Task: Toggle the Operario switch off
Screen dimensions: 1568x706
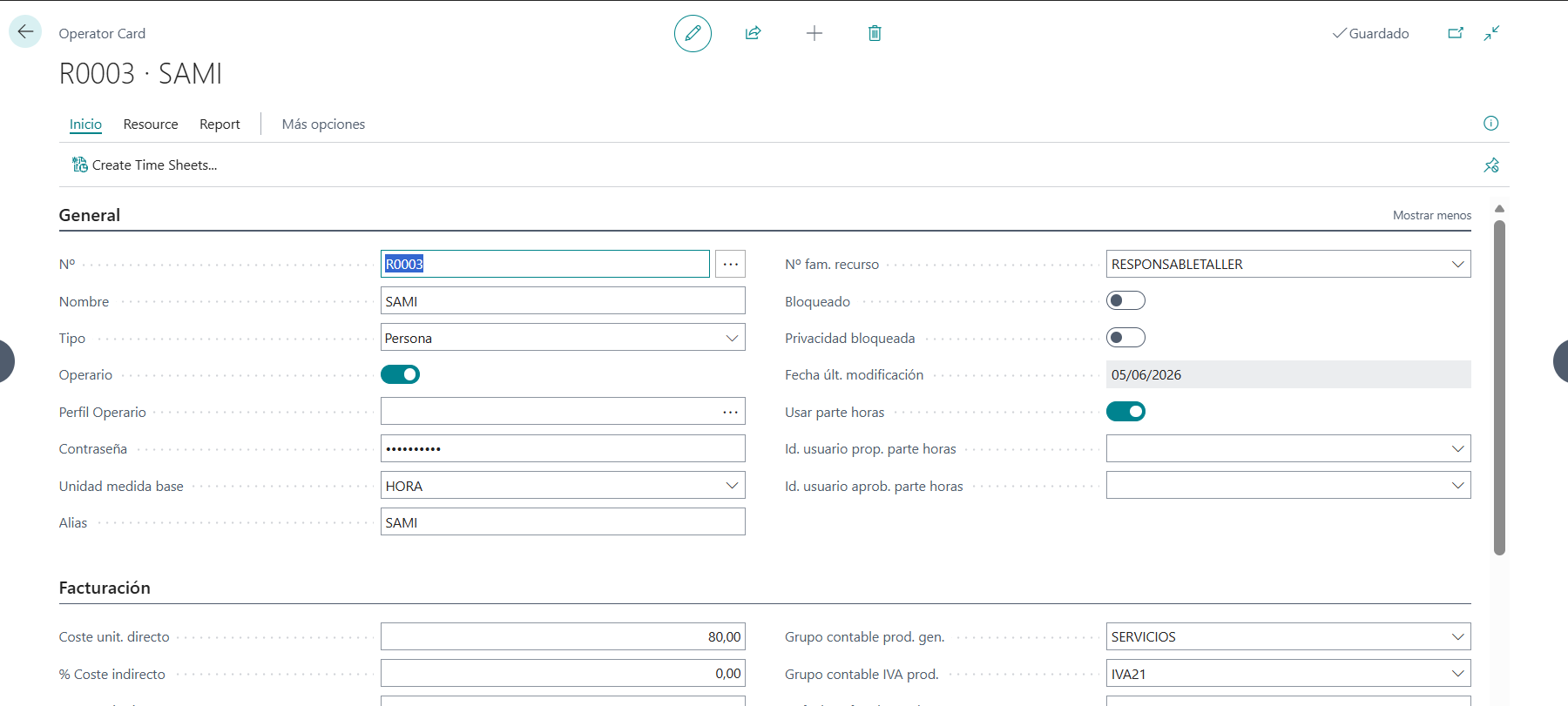Action: tap(400, 374)
